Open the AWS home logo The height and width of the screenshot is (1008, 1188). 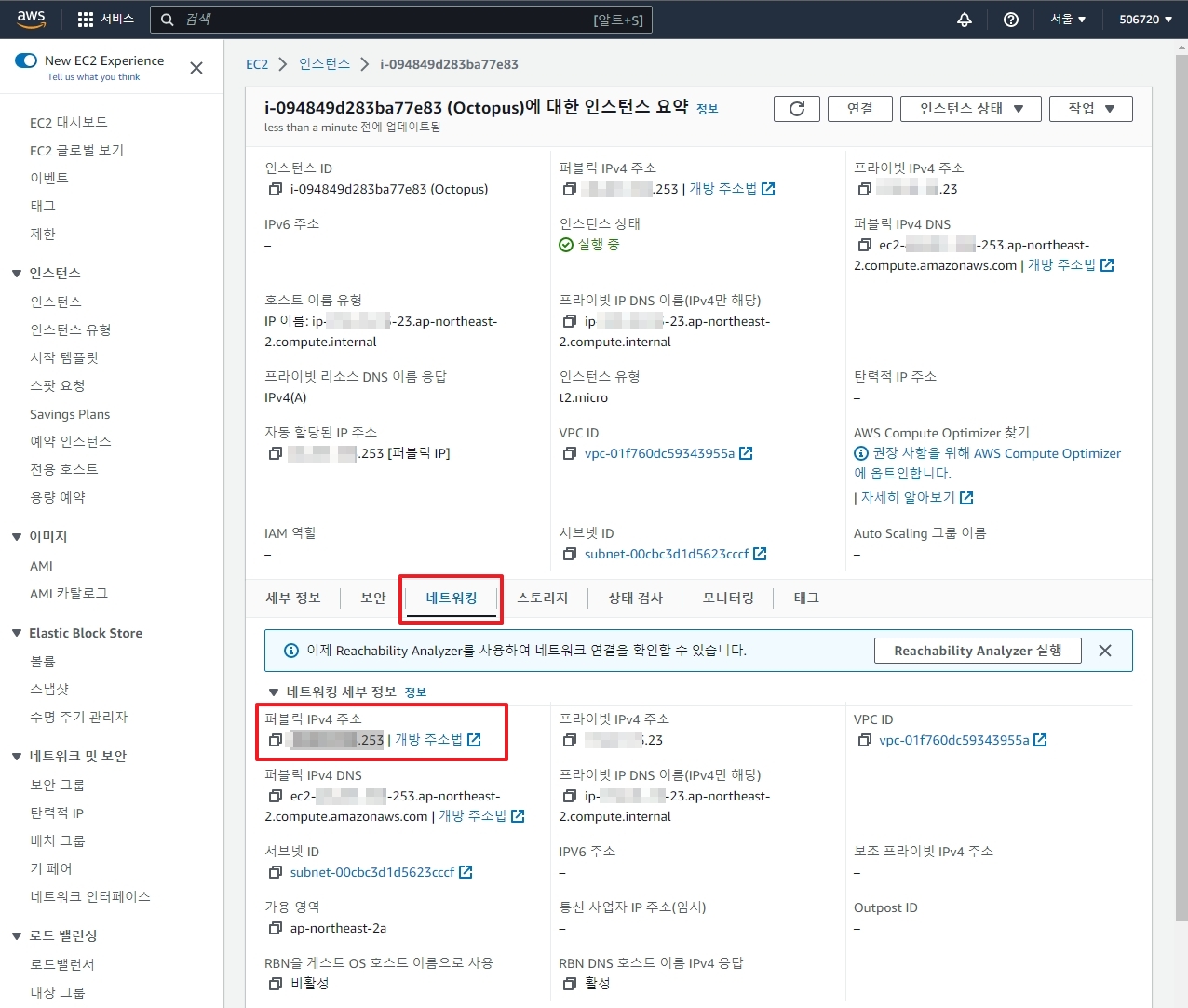click(31, 19)
